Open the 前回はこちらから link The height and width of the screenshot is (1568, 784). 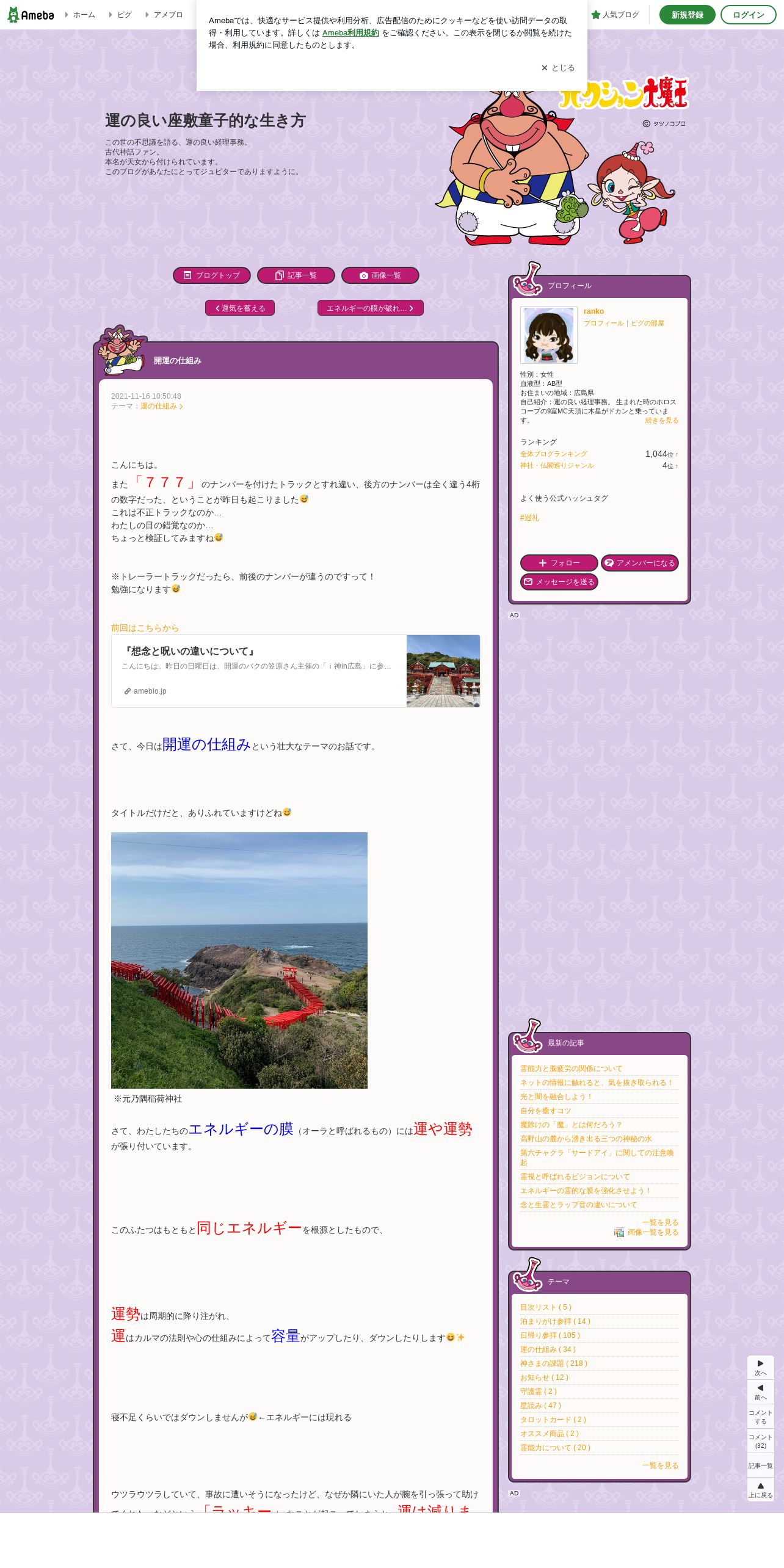point(145,628)
